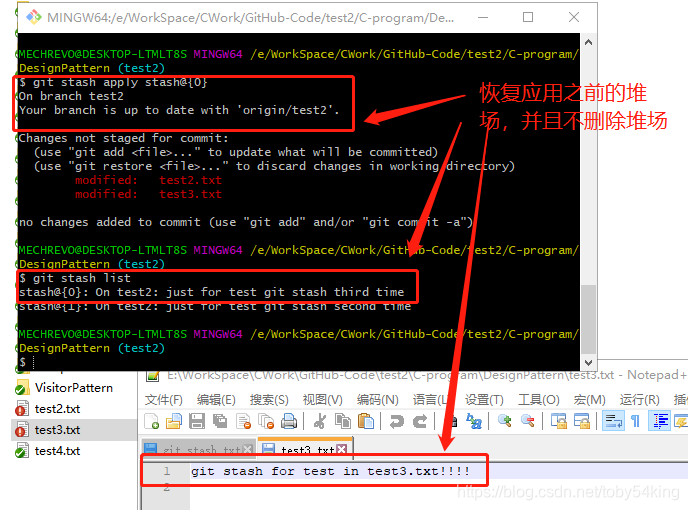The width and height of the screenshot is (688, 510).
Task: Toggle synchronized vertical scrolling icon
Action: (x=559, y=421)
